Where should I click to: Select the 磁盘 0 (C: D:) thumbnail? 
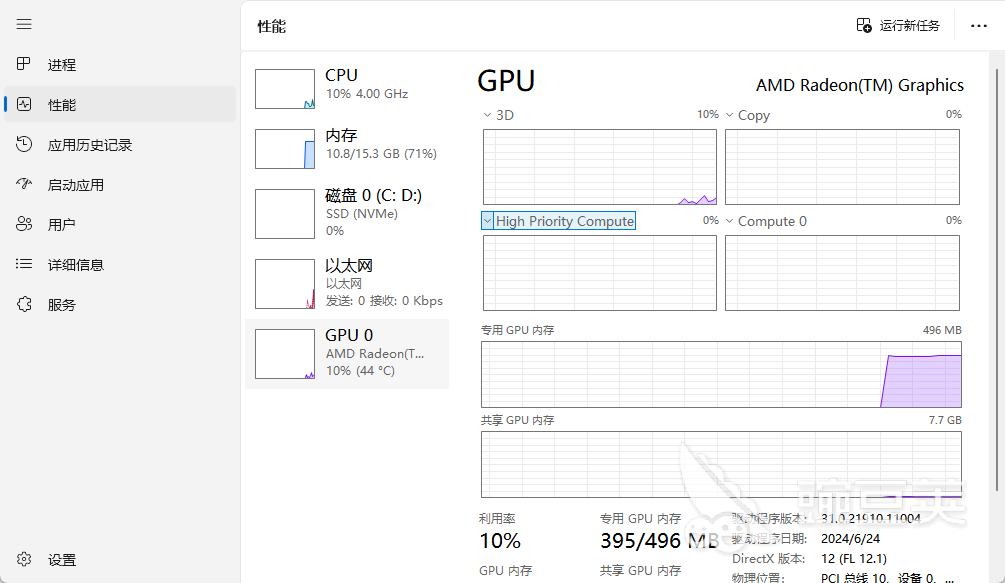(285, 213)
